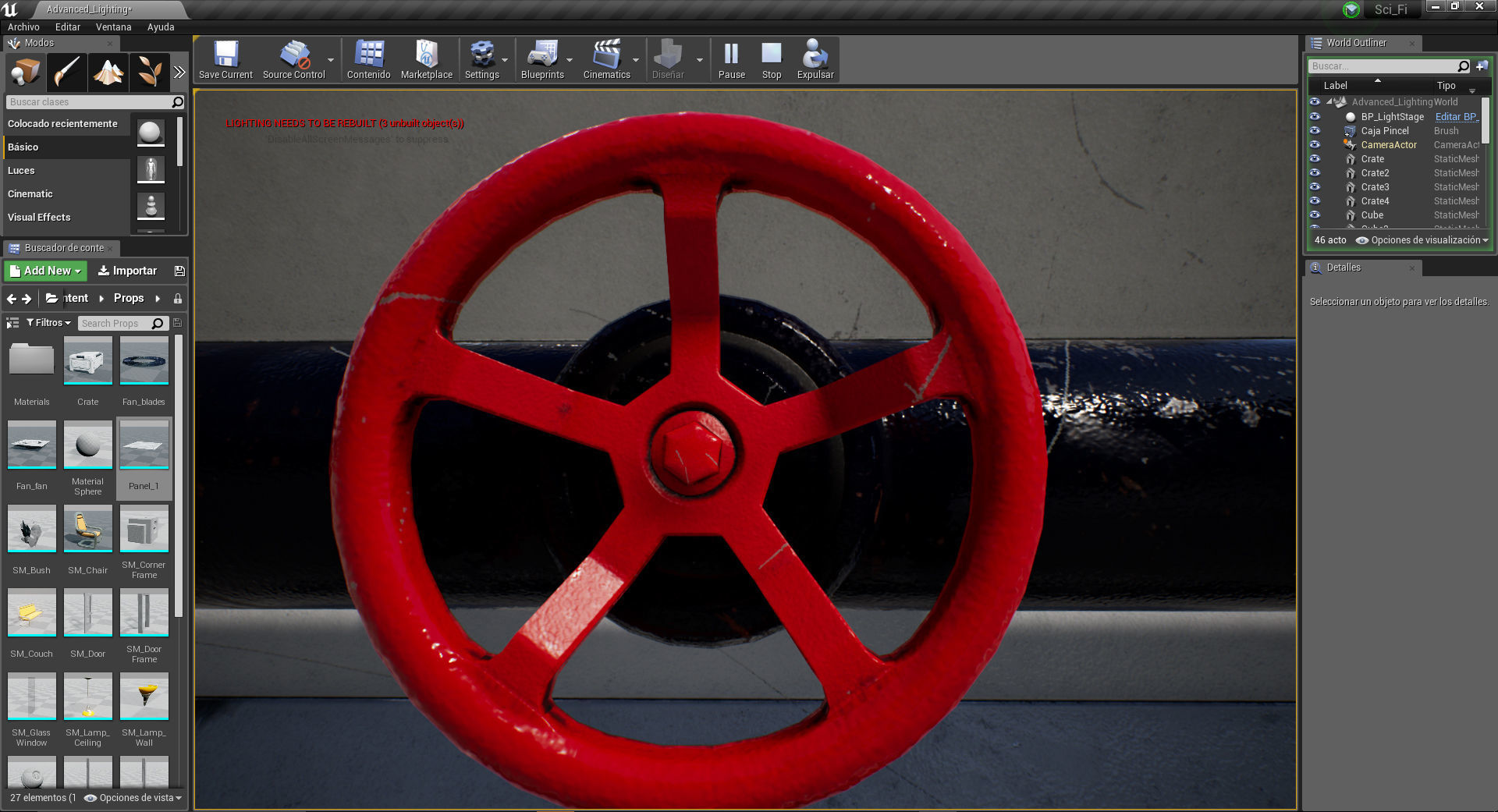Click the folder path picker icon
The width and height of the screenshot is (1498, 812).
click(x=51, y=298)
